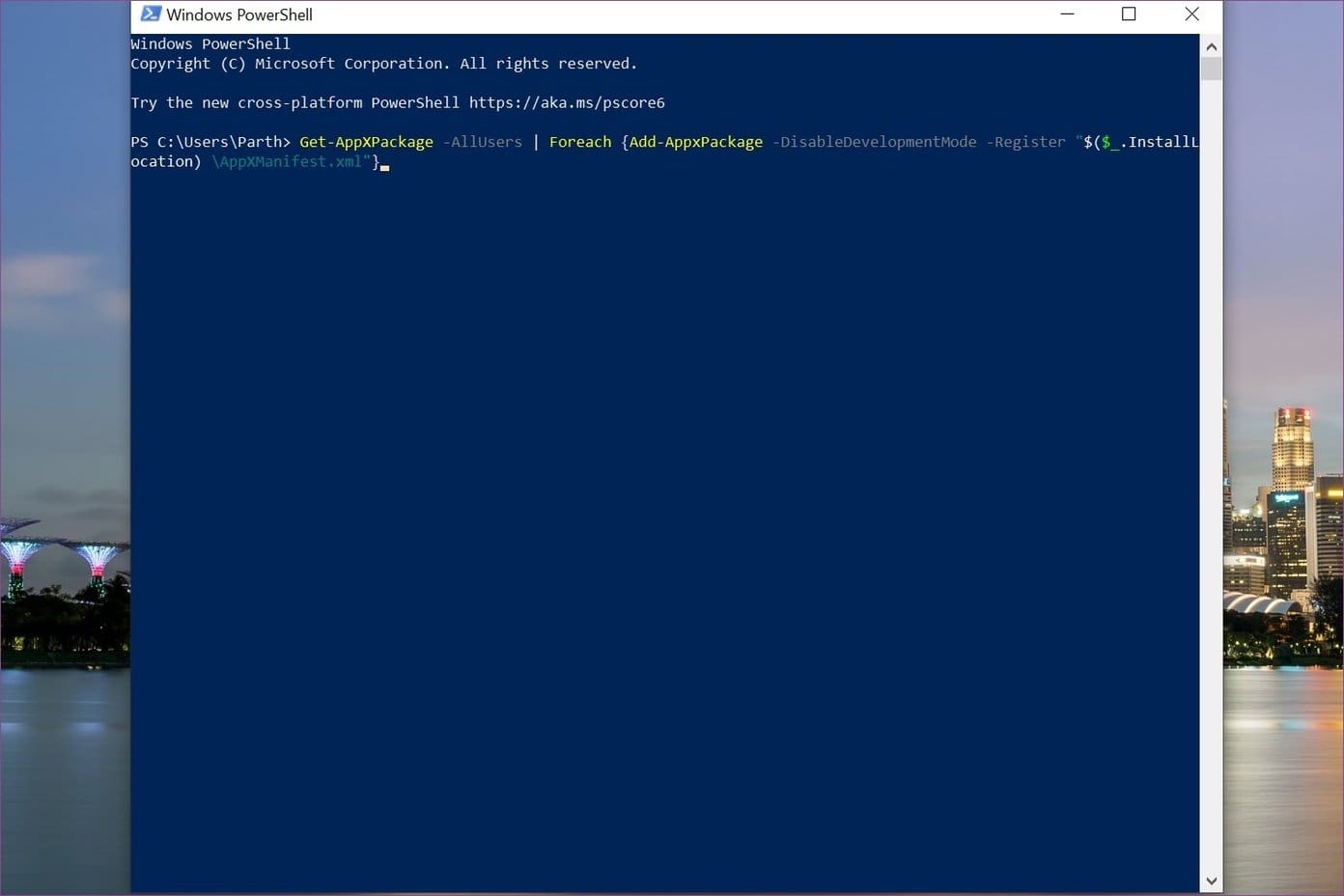Click the -AllUsers parameter text

pos(482,142)
